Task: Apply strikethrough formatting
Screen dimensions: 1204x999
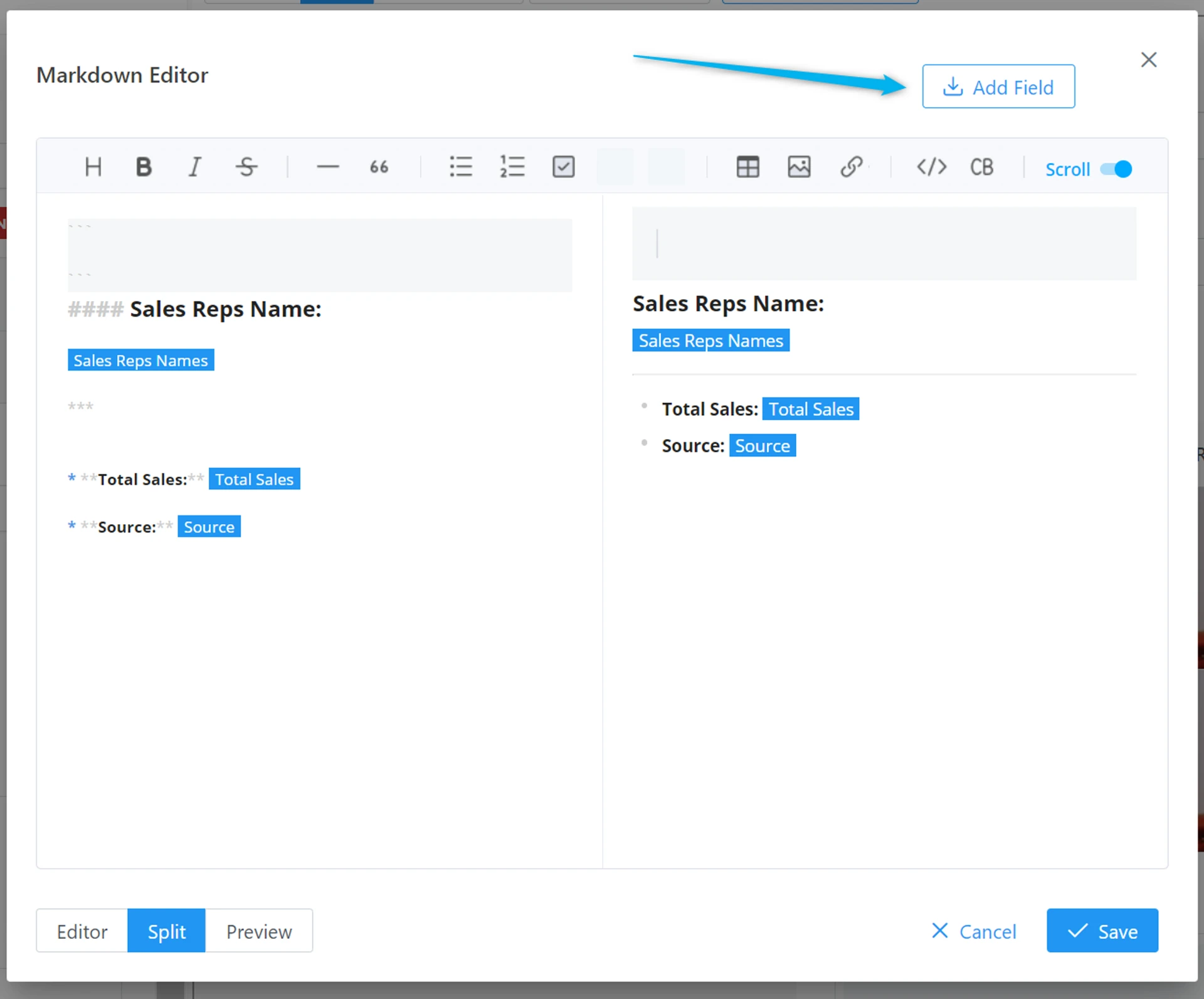Action: point(246,167)
